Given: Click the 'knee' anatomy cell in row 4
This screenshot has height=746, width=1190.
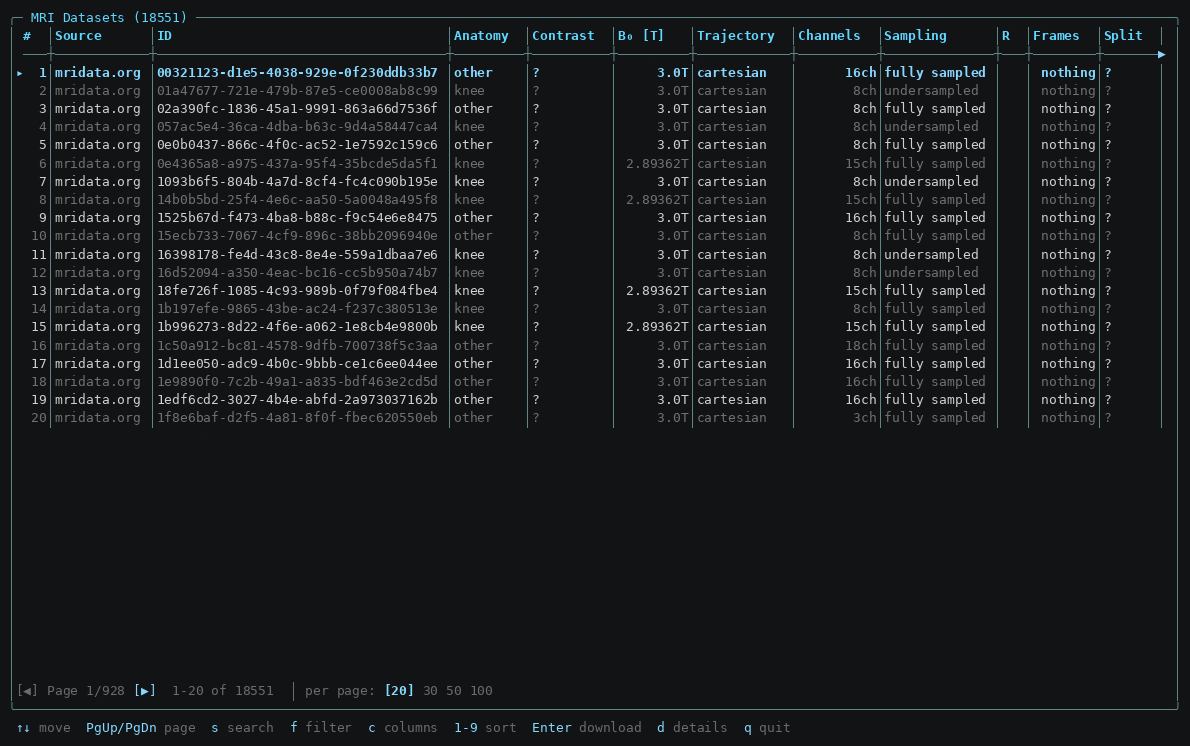Looking at the screenshot, I should pos(469,127).
